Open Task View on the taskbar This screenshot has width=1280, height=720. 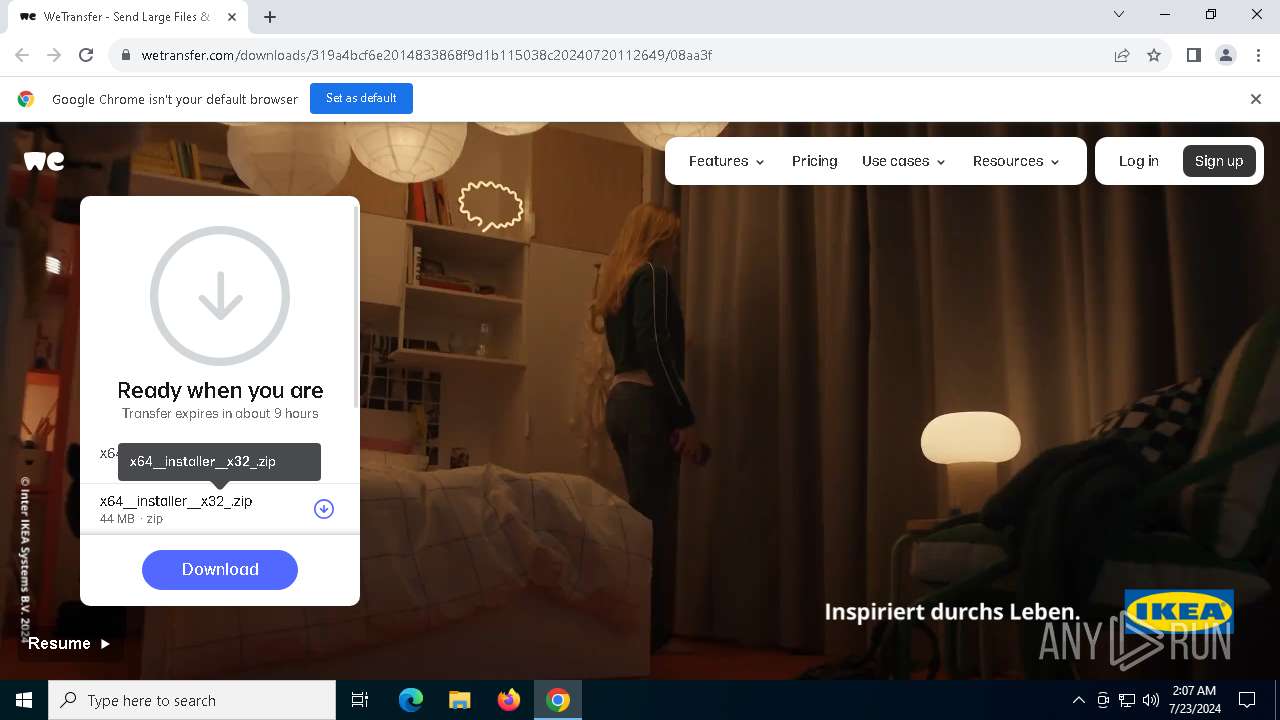360,700
